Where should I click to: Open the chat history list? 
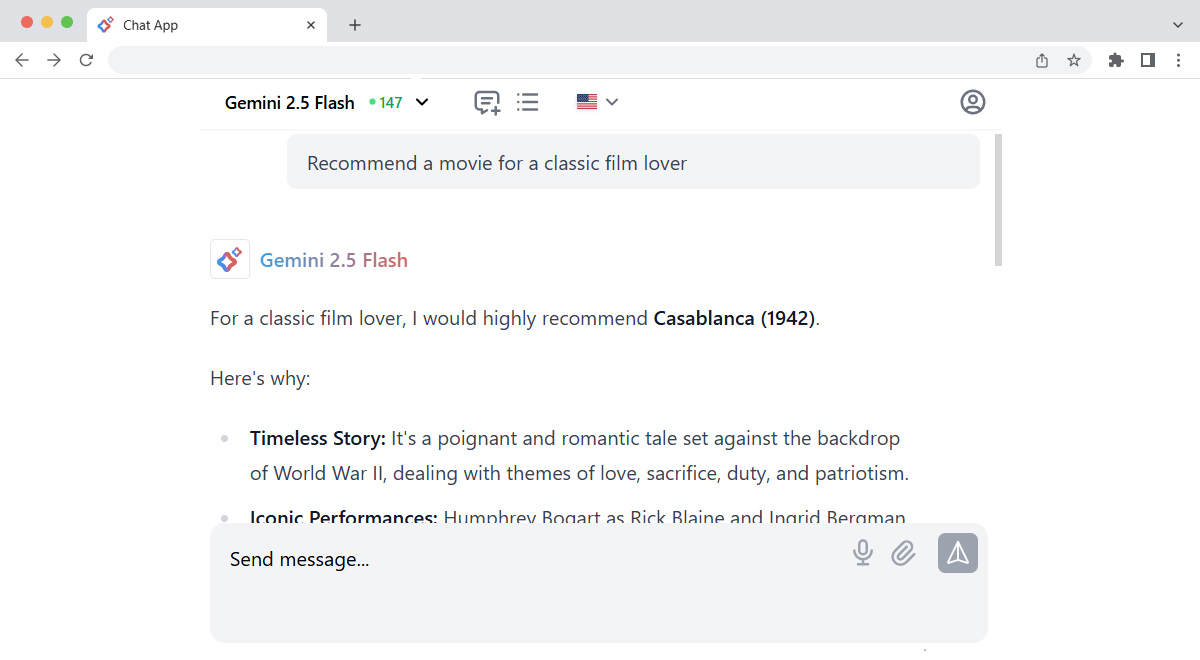528,101
